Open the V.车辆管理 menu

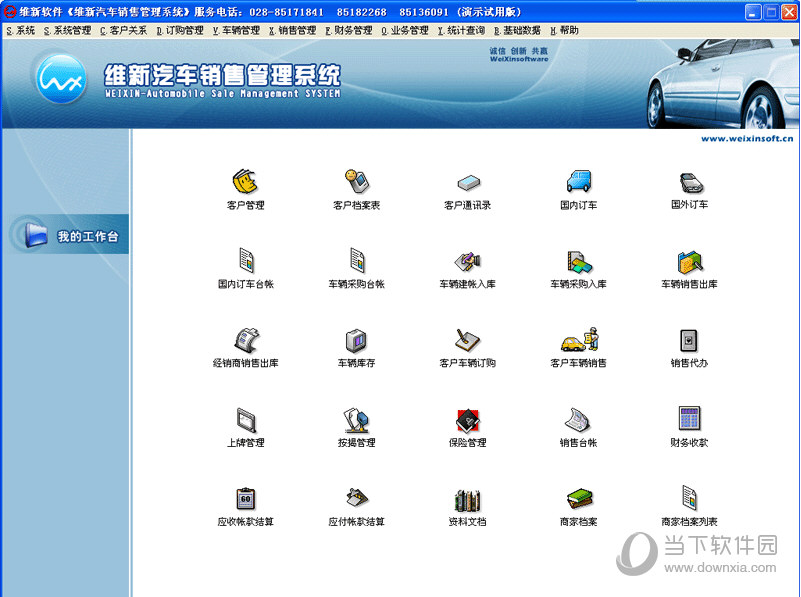tap(237, 31)
